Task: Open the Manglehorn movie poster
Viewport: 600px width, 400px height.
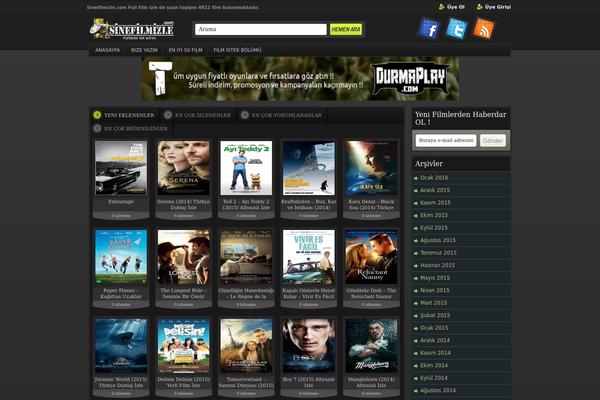Action: coord(371,346)
